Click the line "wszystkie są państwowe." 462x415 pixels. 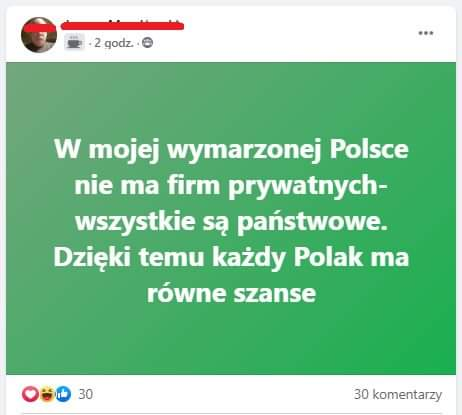[x=231, y=222]
